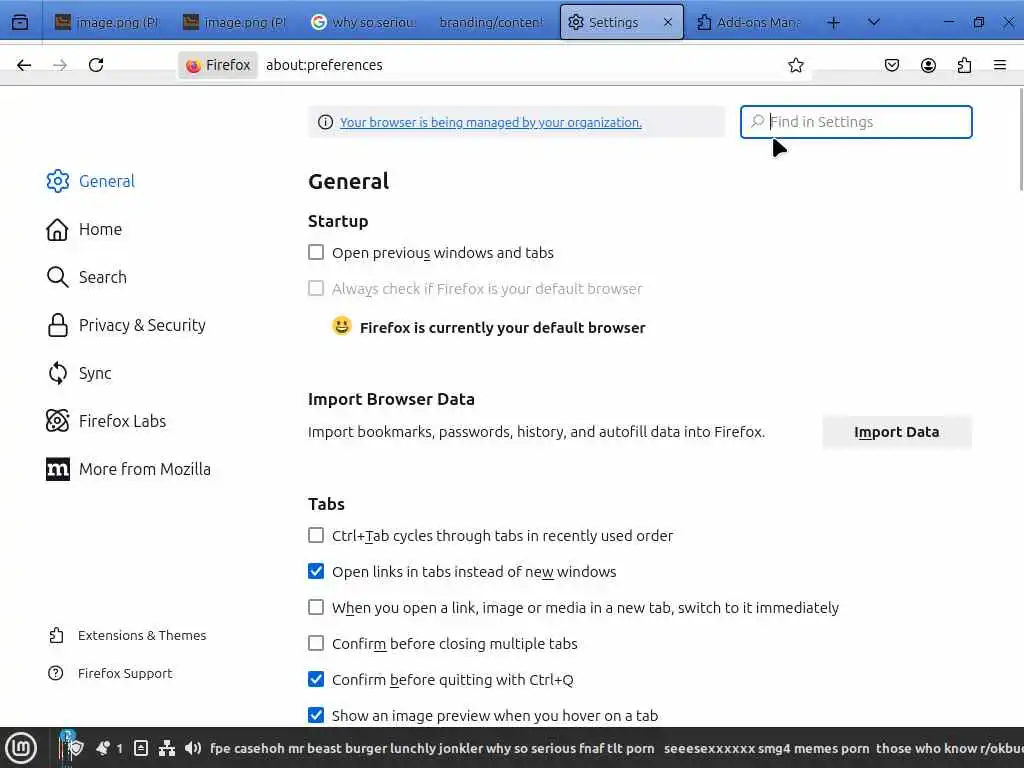Click the 'Tabs' section heading
Viewport: 1024px width, 768px height.
[327, 504]
